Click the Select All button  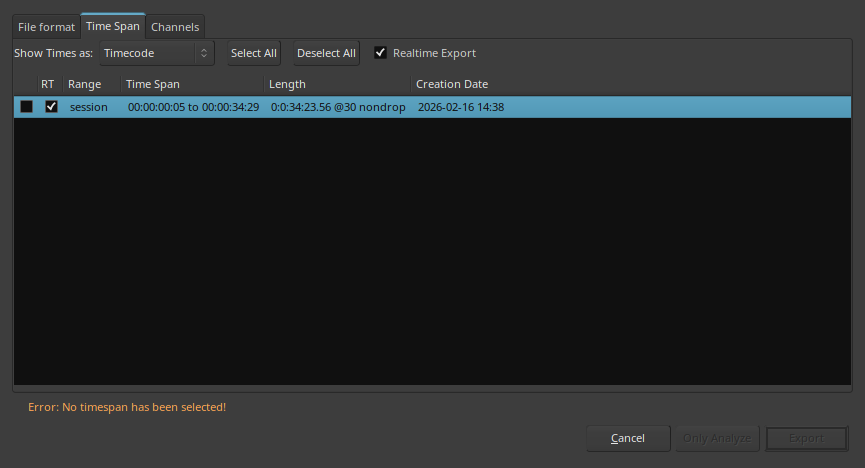click(x=254, y=53)
